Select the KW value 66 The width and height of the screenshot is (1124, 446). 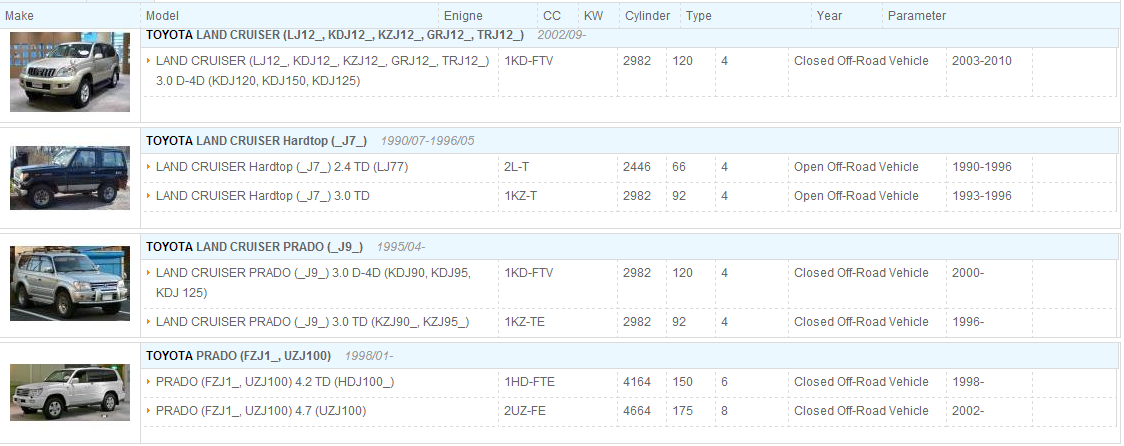(679, 167)
